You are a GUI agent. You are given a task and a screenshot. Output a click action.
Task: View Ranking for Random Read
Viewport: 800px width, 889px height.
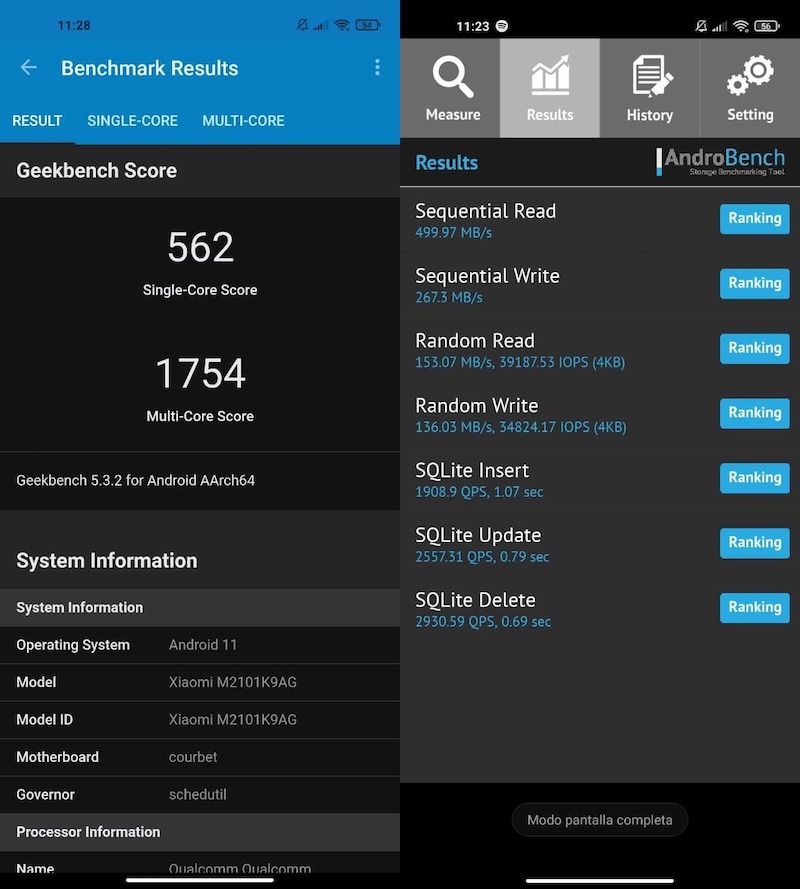(x=754, y=349)
